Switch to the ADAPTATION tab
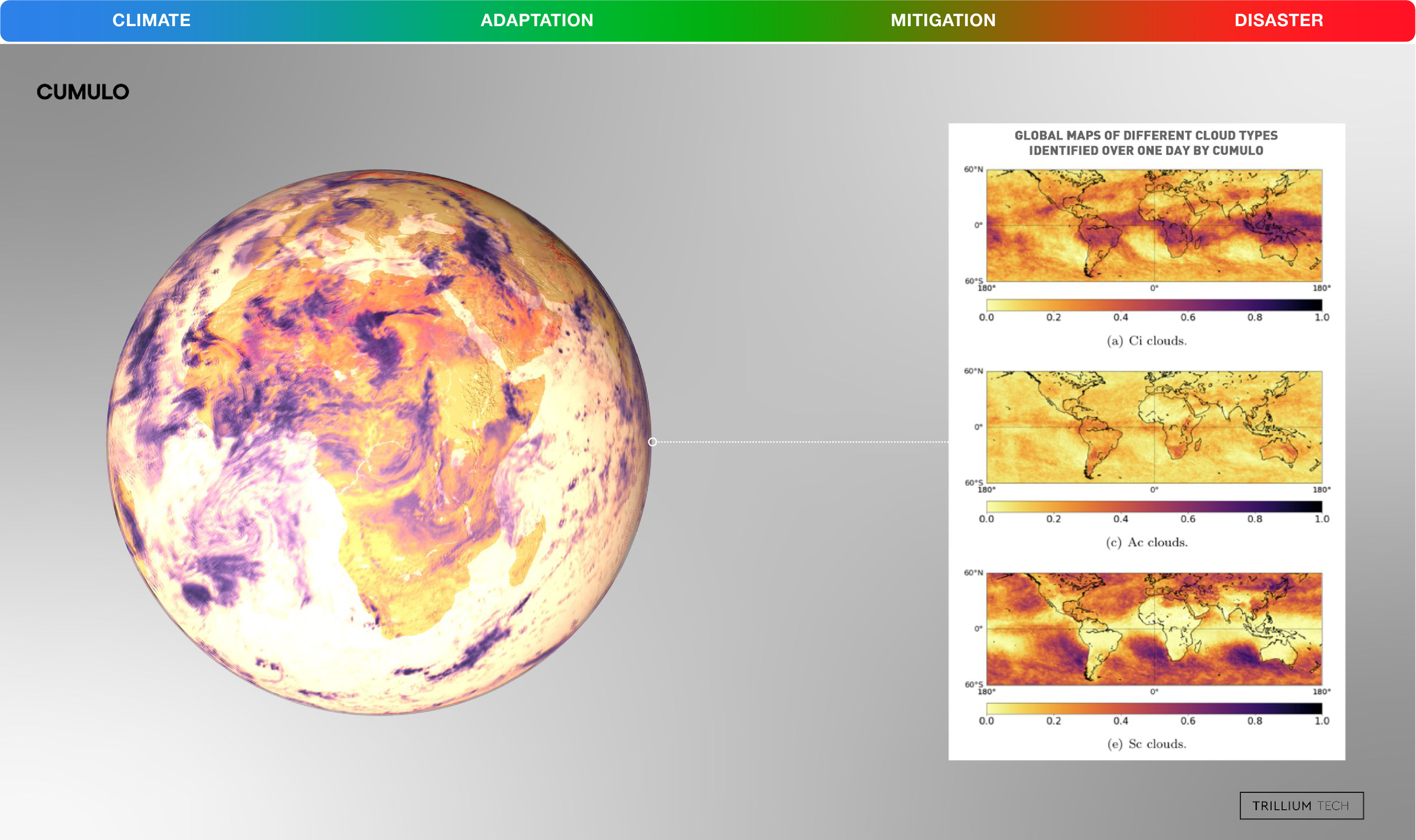The image size is (1416, 840). [x=537, y=20]
